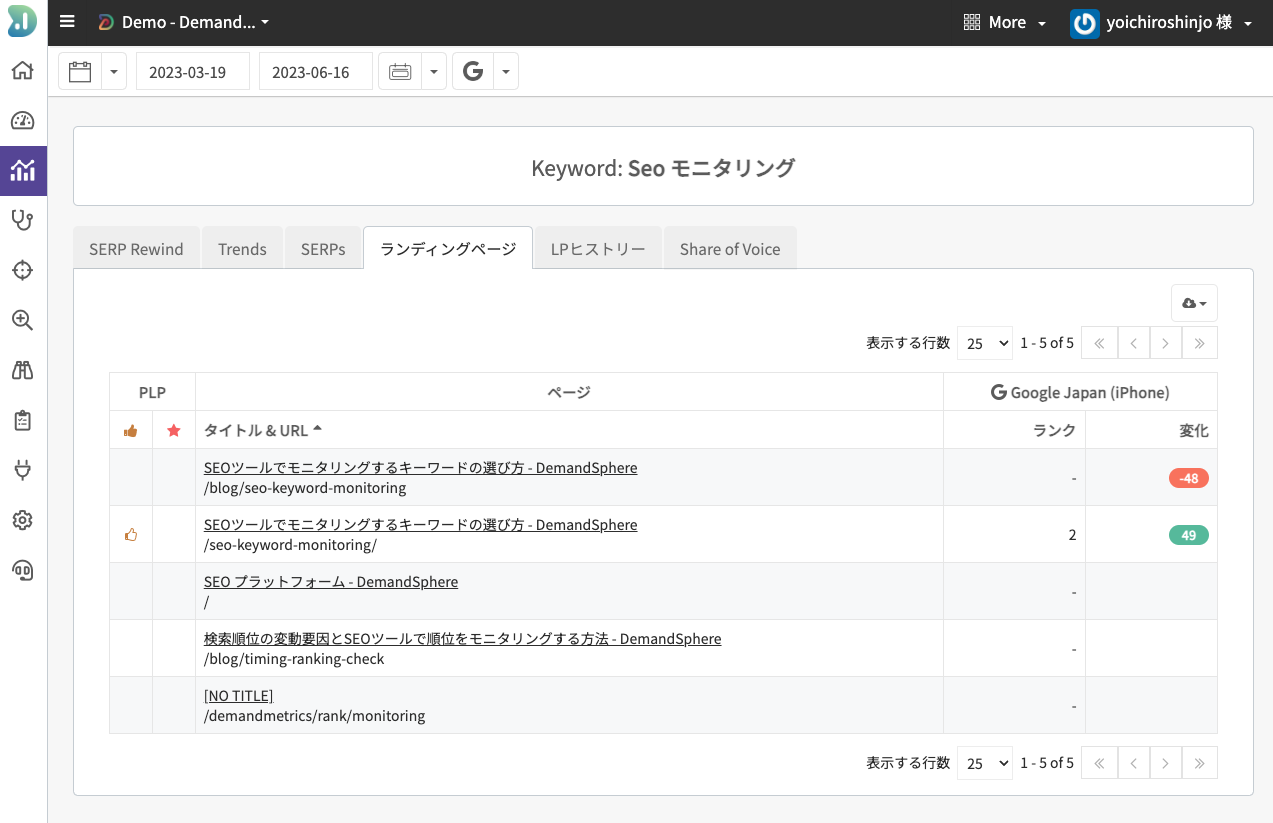
Task: Click the Google search engine icon button
Action: [473, 71]
